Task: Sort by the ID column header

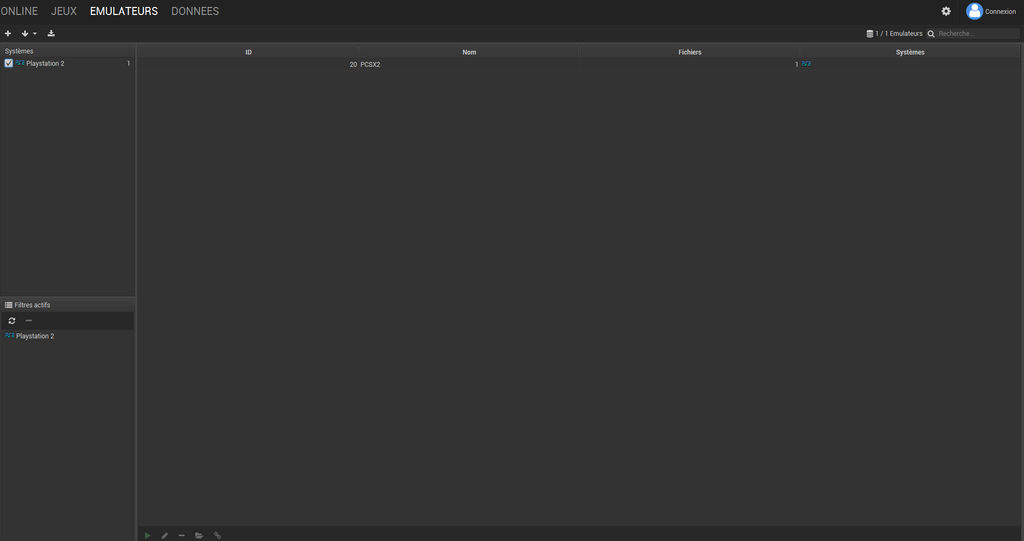Action: pos(248,52)
